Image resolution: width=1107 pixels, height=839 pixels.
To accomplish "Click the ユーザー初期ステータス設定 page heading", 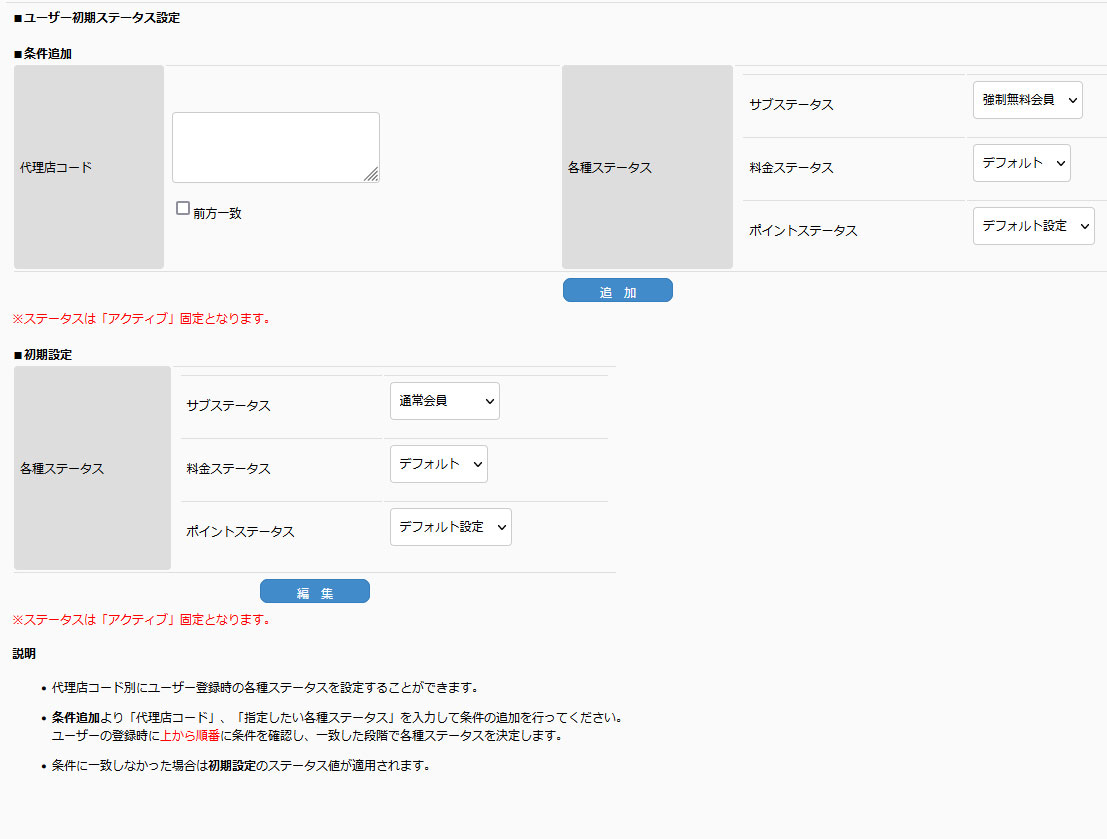I will (x=97, y=18).
